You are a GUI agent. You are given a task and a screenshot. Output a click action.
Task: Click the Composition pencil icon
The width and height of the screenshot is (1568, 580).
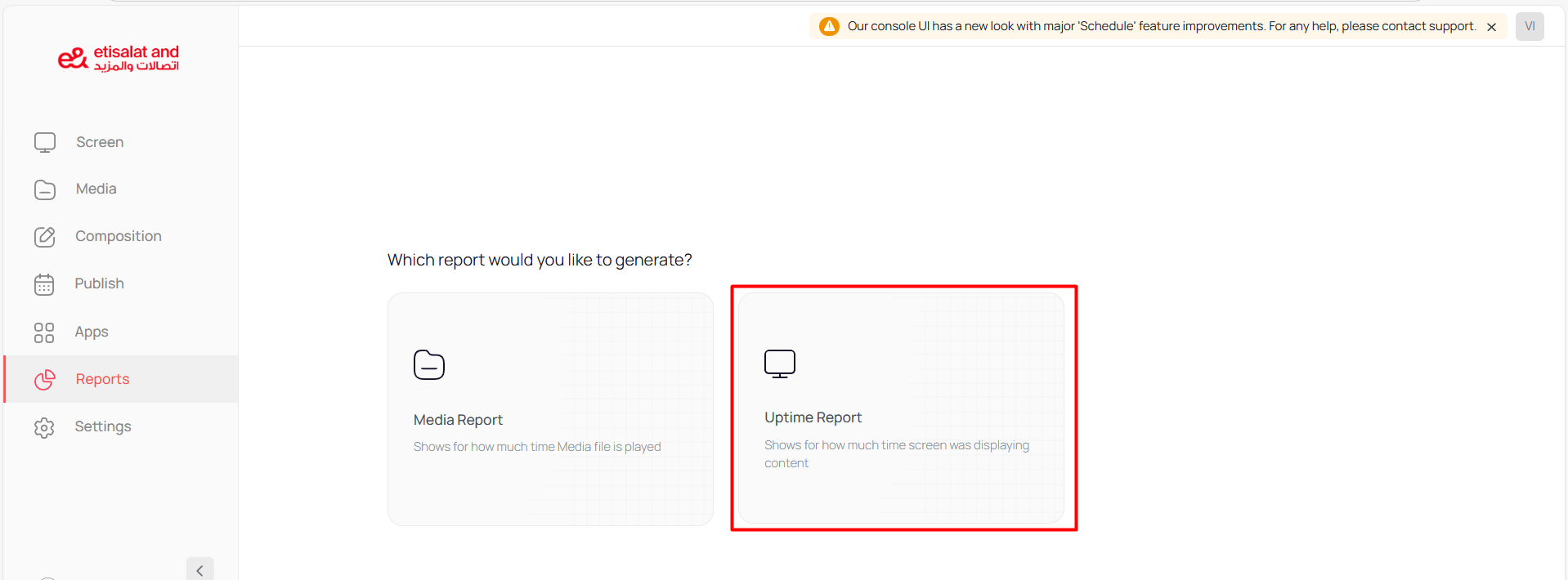45,237
